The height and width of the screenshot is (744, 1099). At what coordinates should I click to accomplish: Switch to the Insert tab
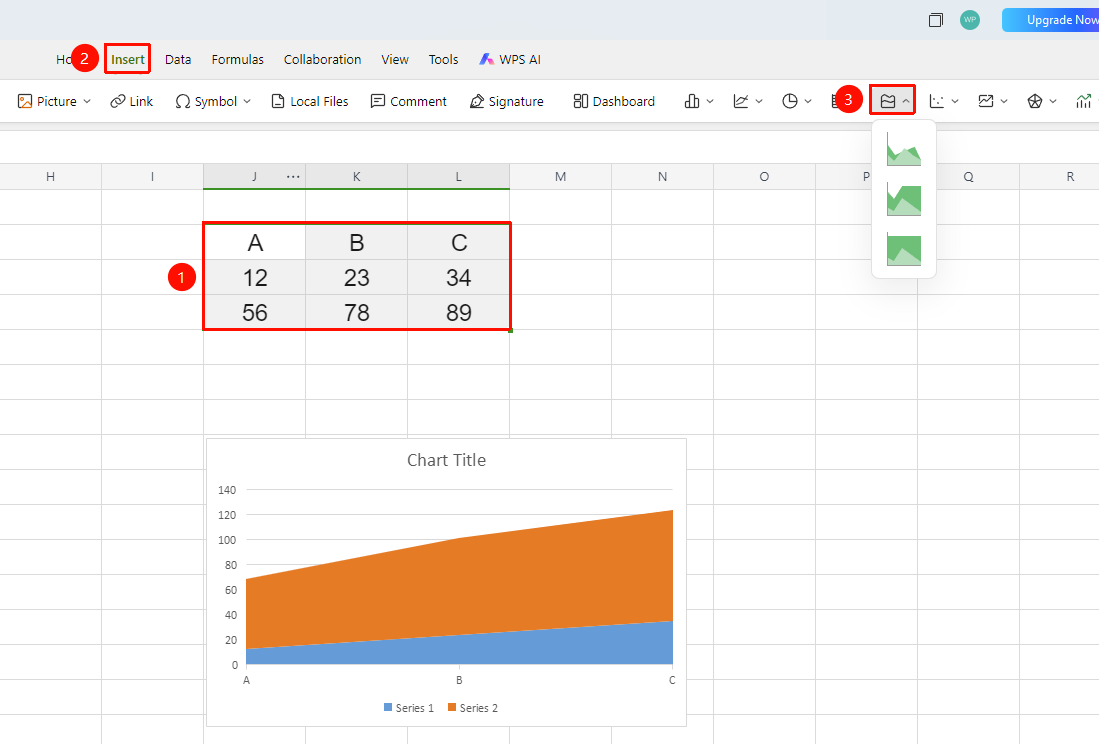click(x=128, y=60)
